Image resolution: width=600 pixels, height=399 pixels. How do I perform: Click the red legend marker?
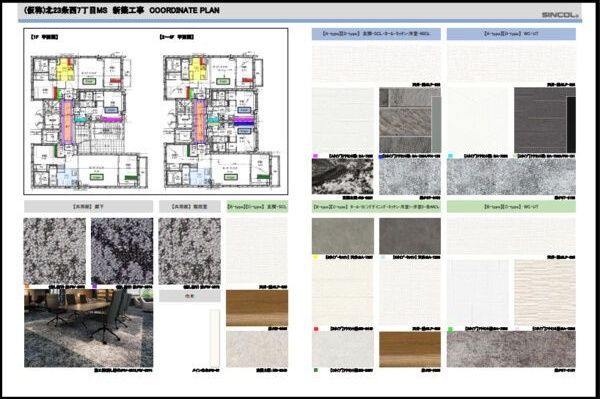316,329
